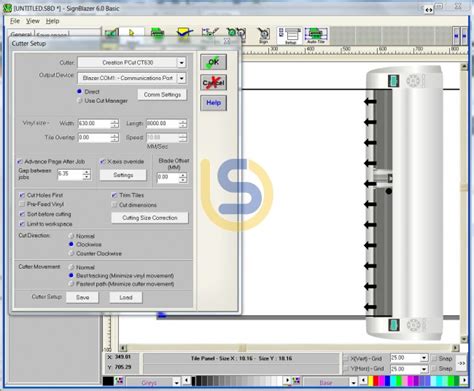Screen dimensions: 474x391
Task: Enable Pre-Feed Vinyl checkbox
Action: click(22, 204)
